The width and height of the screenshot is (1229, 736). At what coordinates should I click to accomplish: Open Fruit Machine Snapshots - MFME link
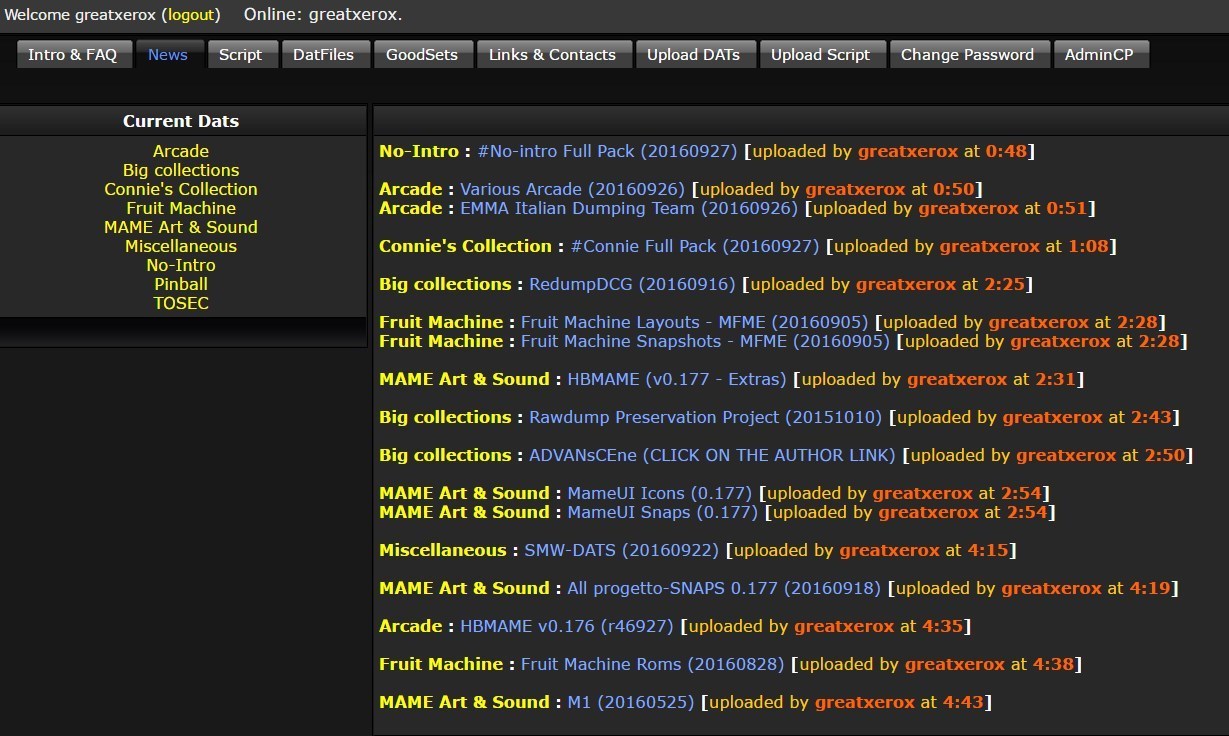[705, 341]
